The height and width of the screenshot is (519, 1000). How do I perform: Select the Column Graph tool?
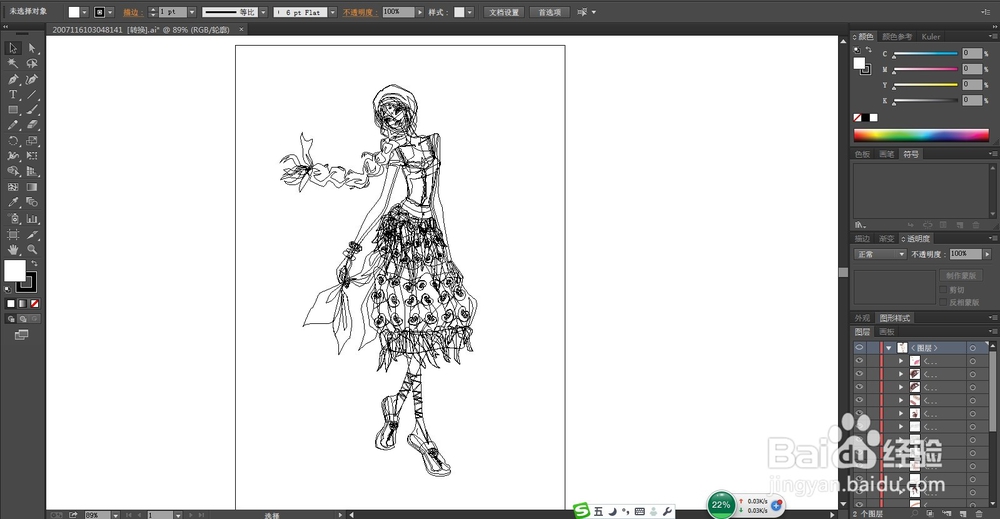[32, 218]
